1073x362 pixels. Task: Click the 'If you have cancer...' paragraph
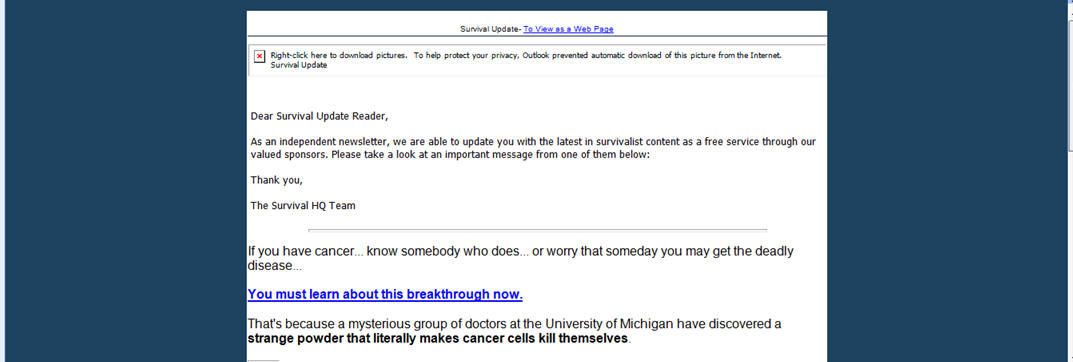tap(520, 258)
